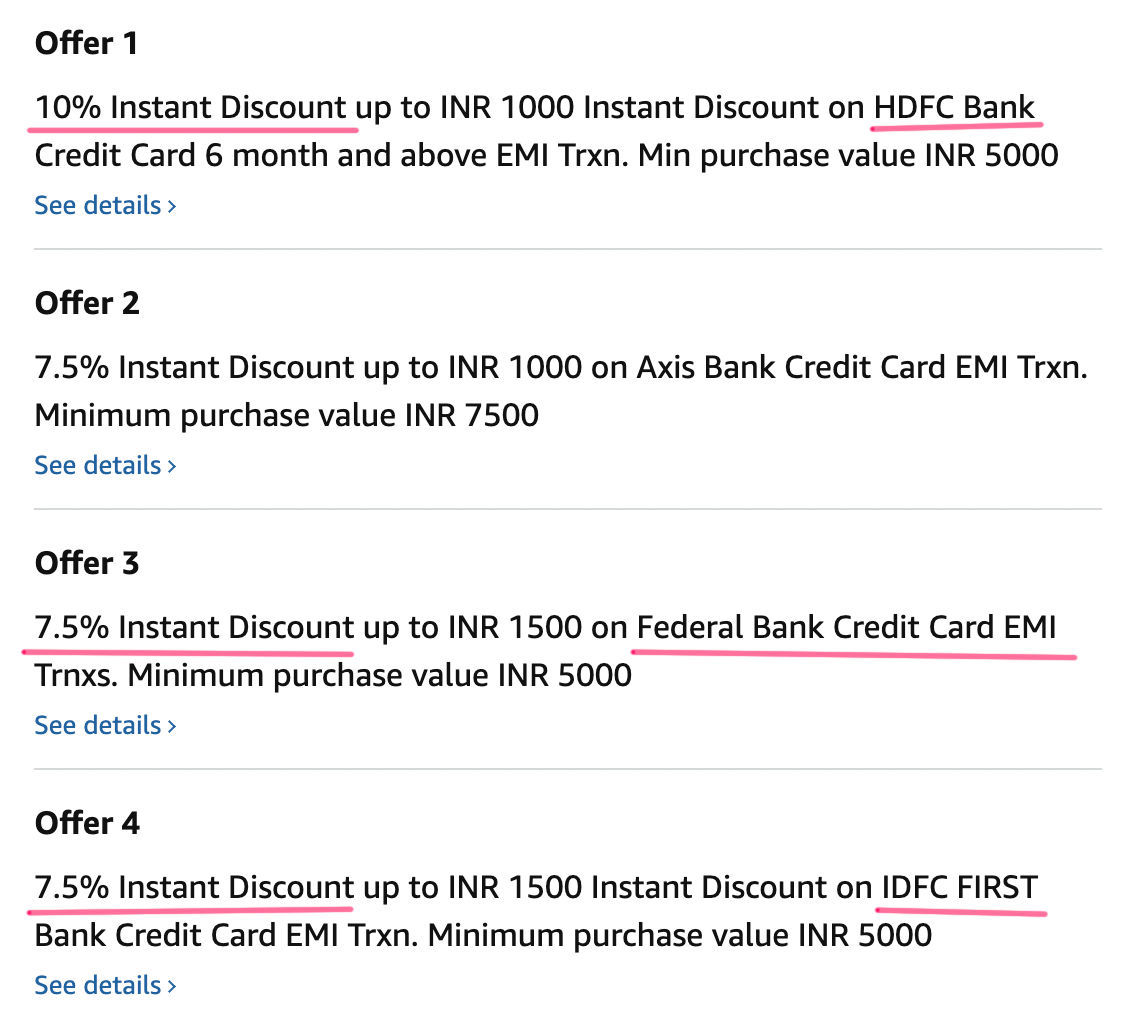Click the underlined 10% Instant Discount text
This screenshot has height=1012, width=1124.
[x=191, y=108]
